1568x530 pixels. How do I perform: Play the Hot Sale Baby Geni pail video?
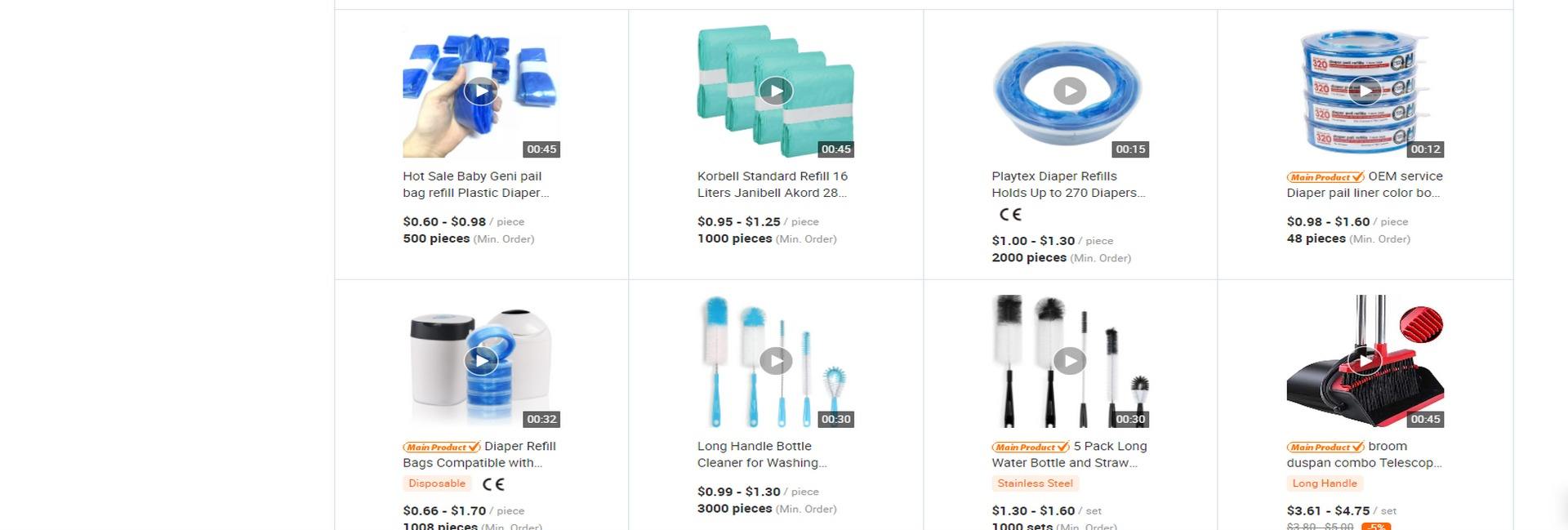481,91
